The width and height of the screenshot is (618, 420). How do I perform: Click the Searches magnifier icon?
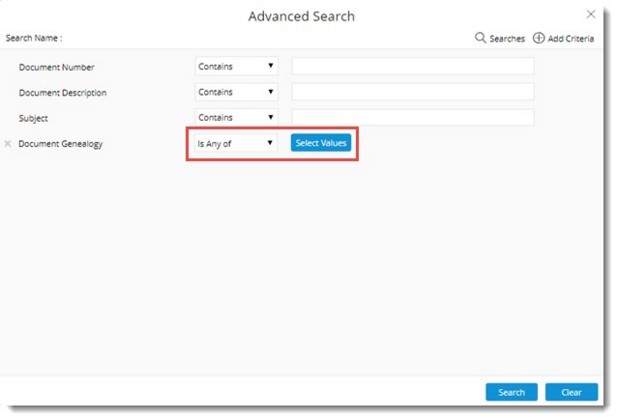(x=480, y=38)
